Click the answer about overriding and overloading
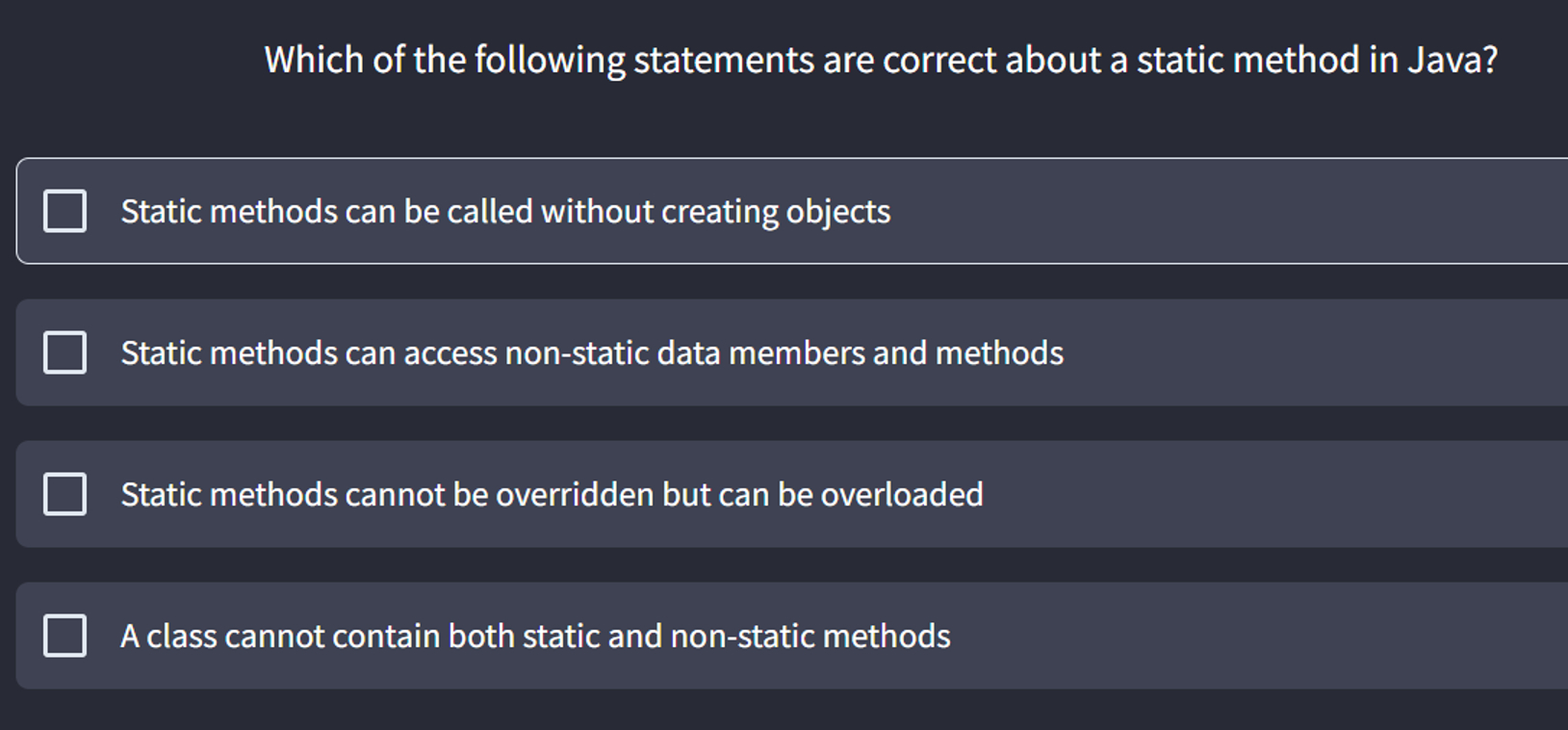 pos(552,493)
